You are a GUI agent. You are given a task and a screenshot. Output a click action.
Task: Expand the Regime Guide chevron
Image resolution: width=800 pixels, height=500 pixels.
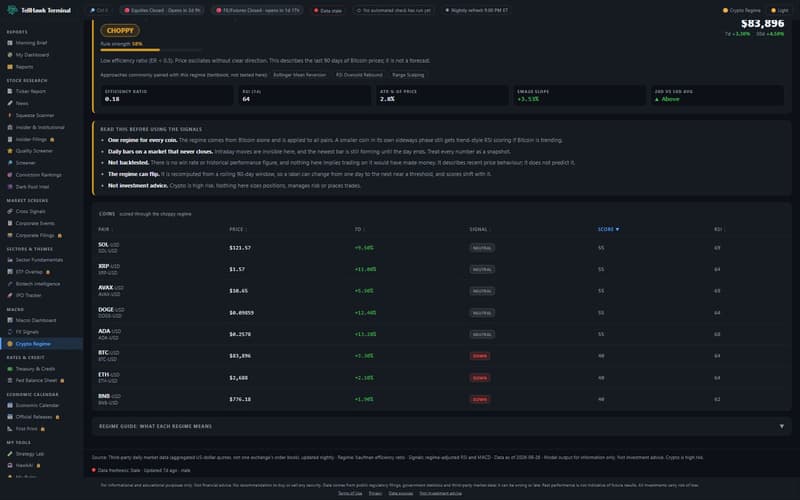coord(782,426)
